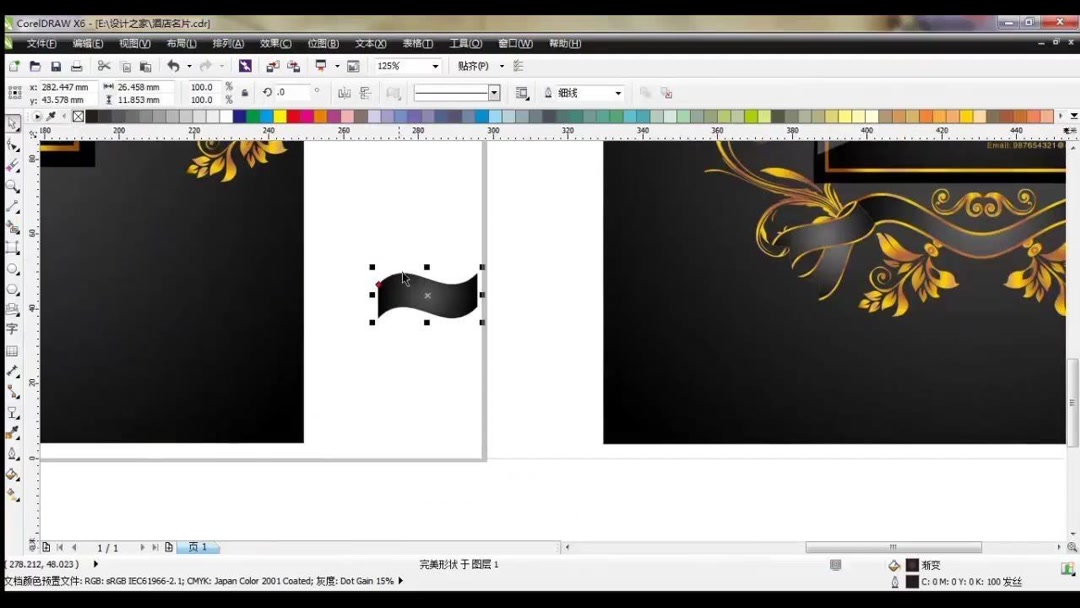Click the 页 1 page tab
Screen dimensions: 1080x608
(197, 547)
